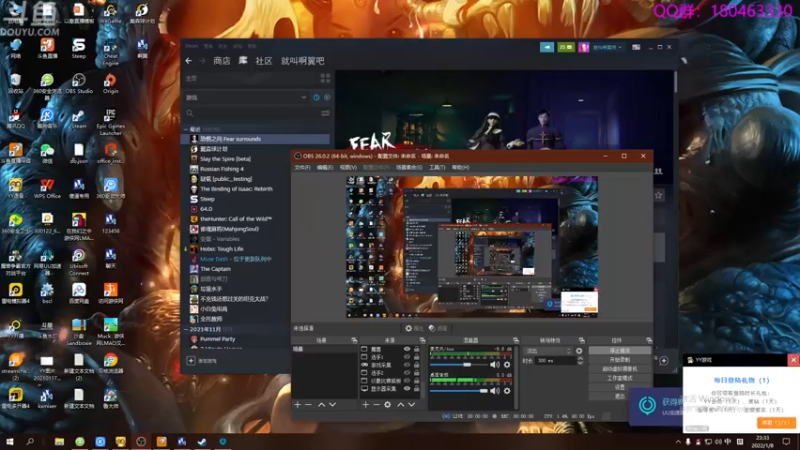
Task: Open OBS 场景集合(S) menu
Action: click(409, 167)
